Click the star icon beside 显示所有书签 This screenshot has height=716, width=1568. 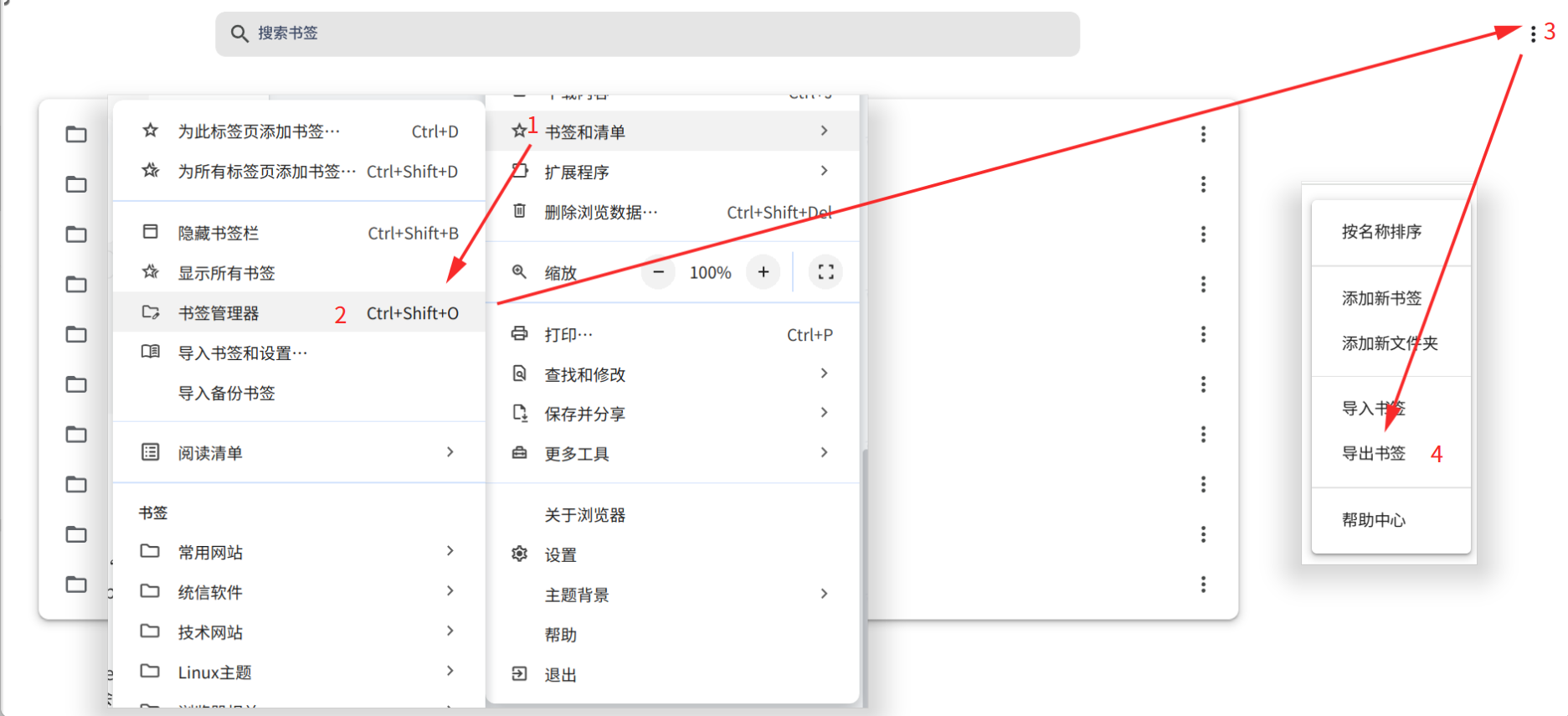click(151, 272)
